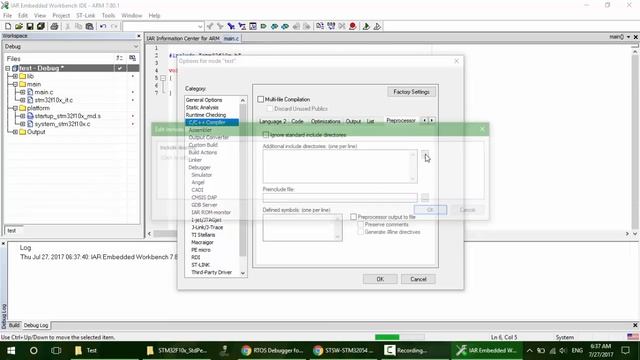Click the browse button beside Additional include directories

(x=425, y=155)
